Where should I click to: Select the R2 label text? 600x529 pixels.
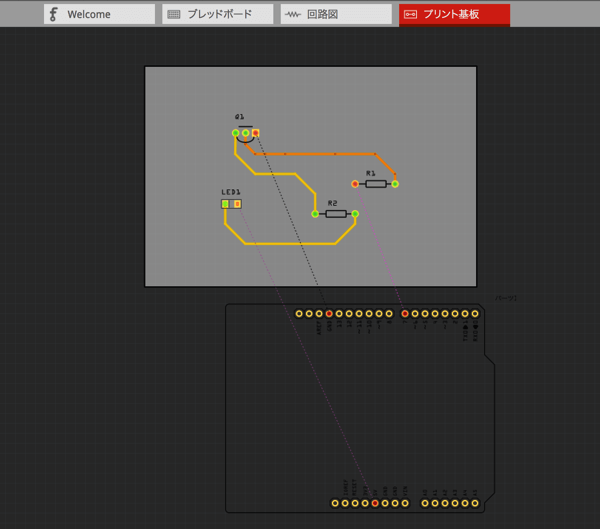tap(332, 203)
